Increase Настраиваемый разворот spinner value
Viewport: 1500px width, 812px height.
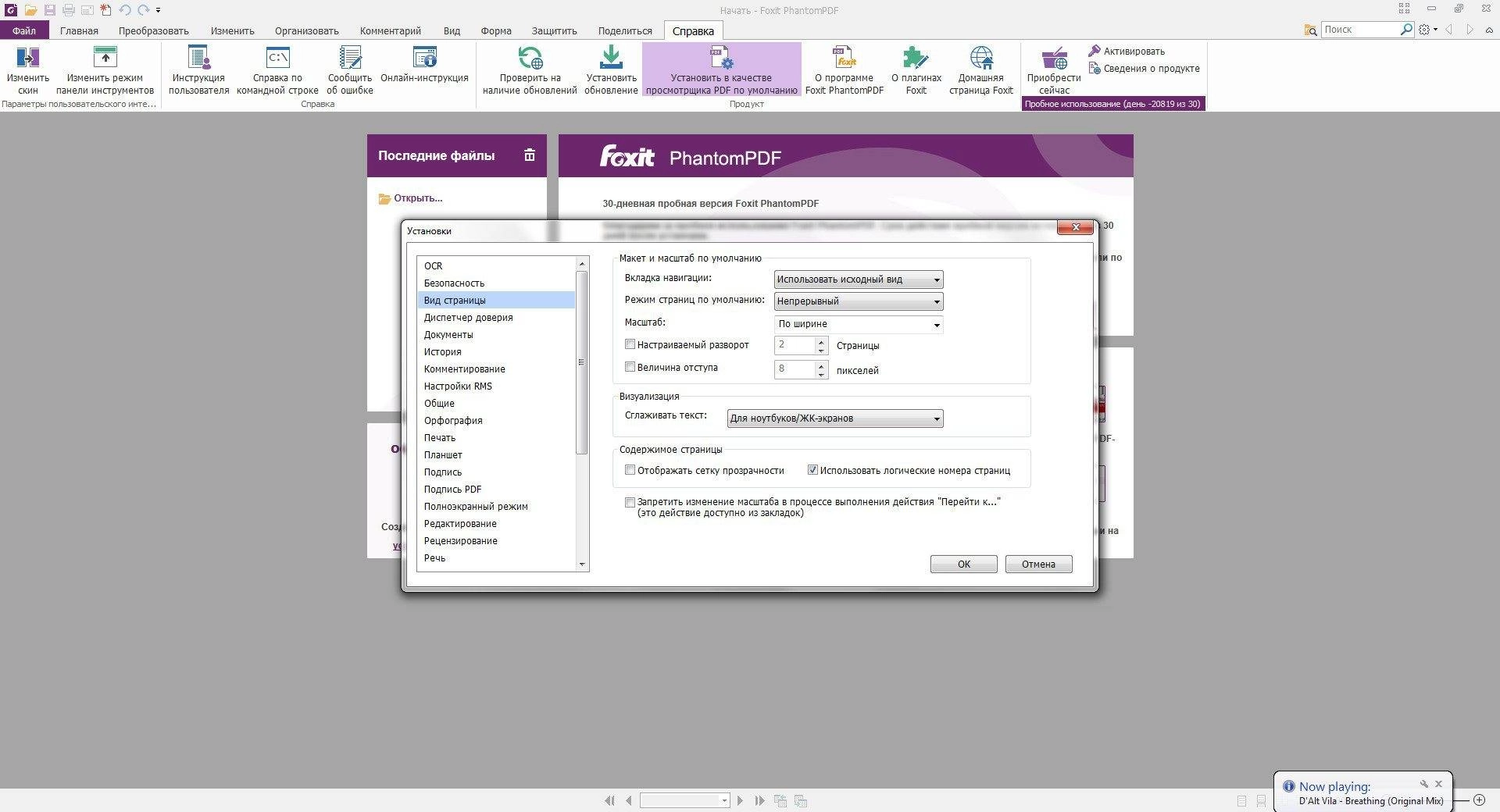pos(821,340)
